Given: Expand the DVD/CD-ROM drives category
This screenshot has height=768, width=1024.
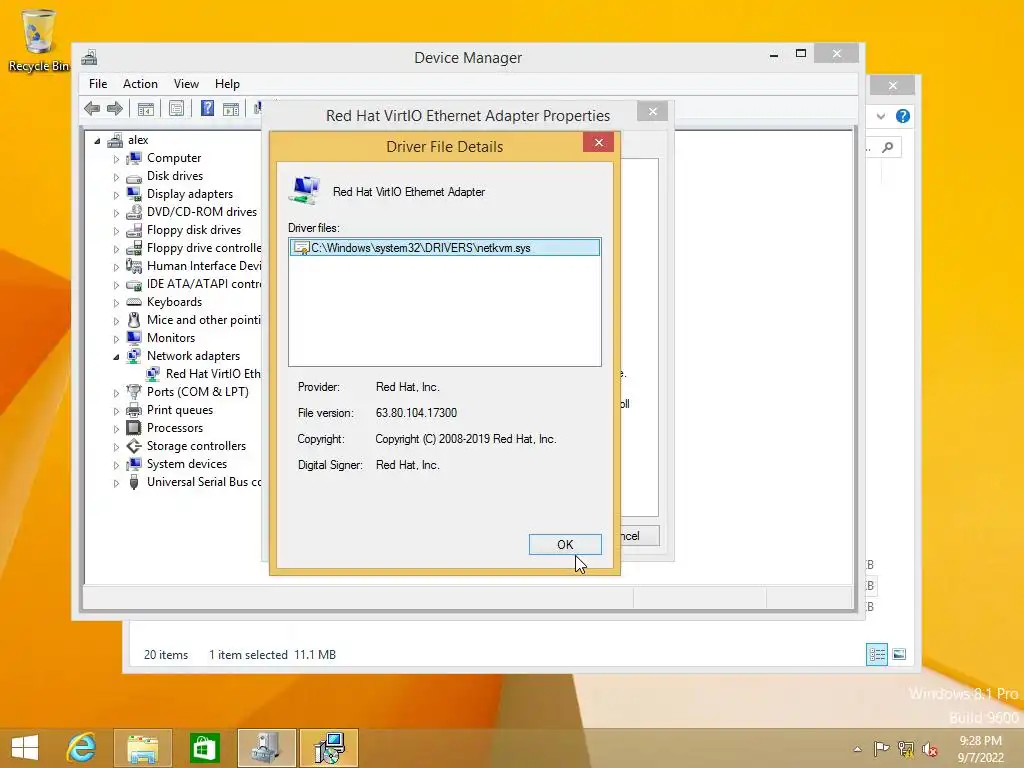Looking at the screenshot, I should [116, 213].
